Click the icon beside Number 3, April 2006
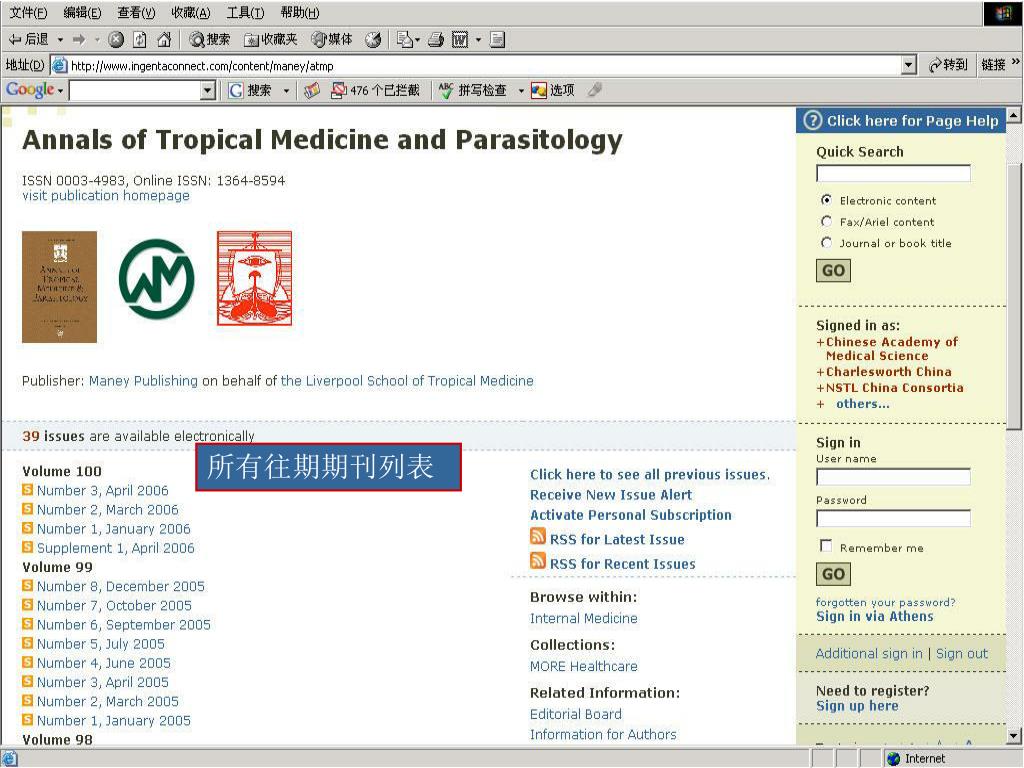 point(27,489)
